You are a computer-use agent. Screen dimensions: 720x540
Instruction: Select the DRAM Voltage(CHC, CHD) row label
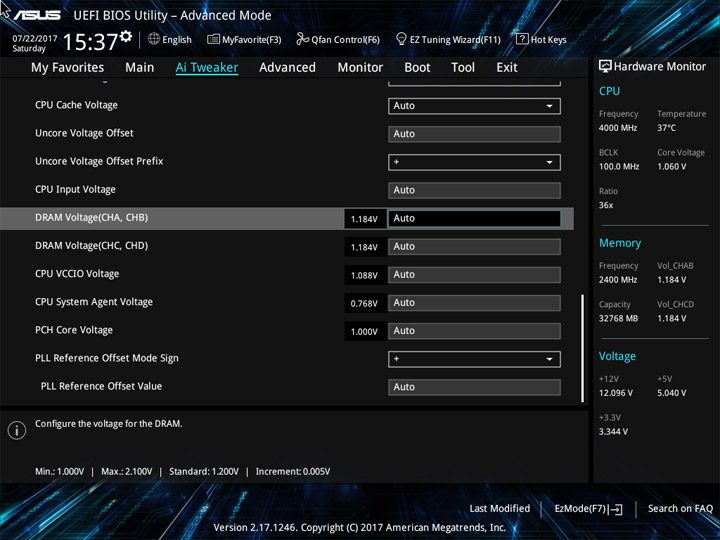(x=91, y=246)
